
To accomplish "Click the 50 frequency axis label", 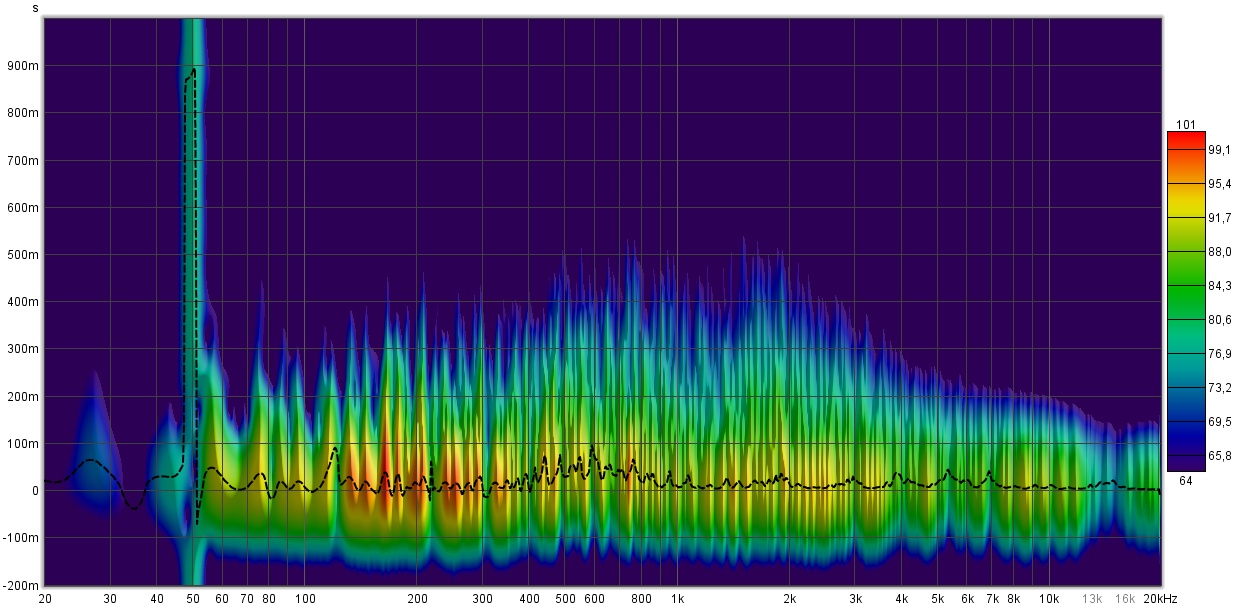I will pos(194,599).
